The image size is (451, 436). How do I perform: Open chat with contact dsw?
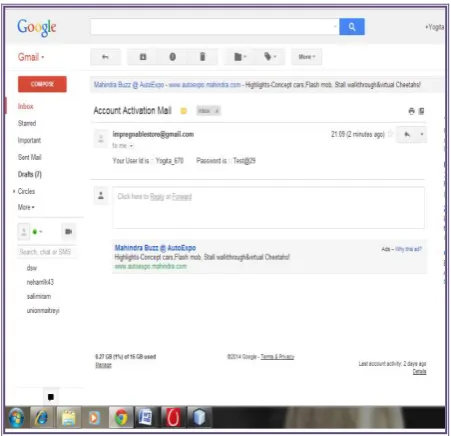coord(32,268)
